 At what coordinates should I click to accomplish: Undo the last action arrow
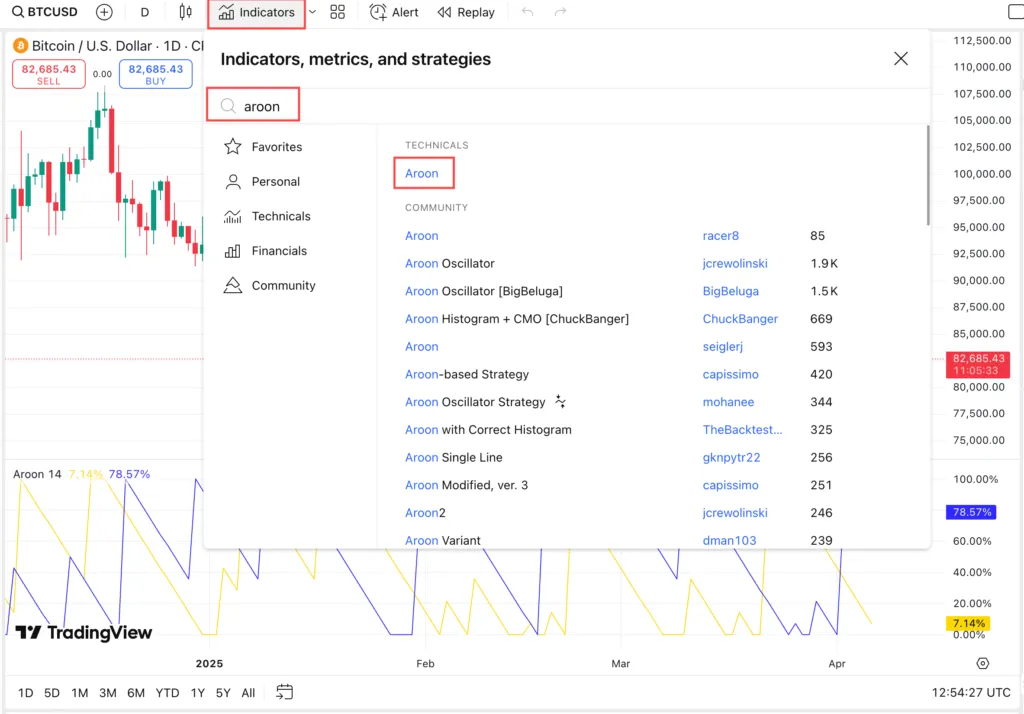[528, 12]
